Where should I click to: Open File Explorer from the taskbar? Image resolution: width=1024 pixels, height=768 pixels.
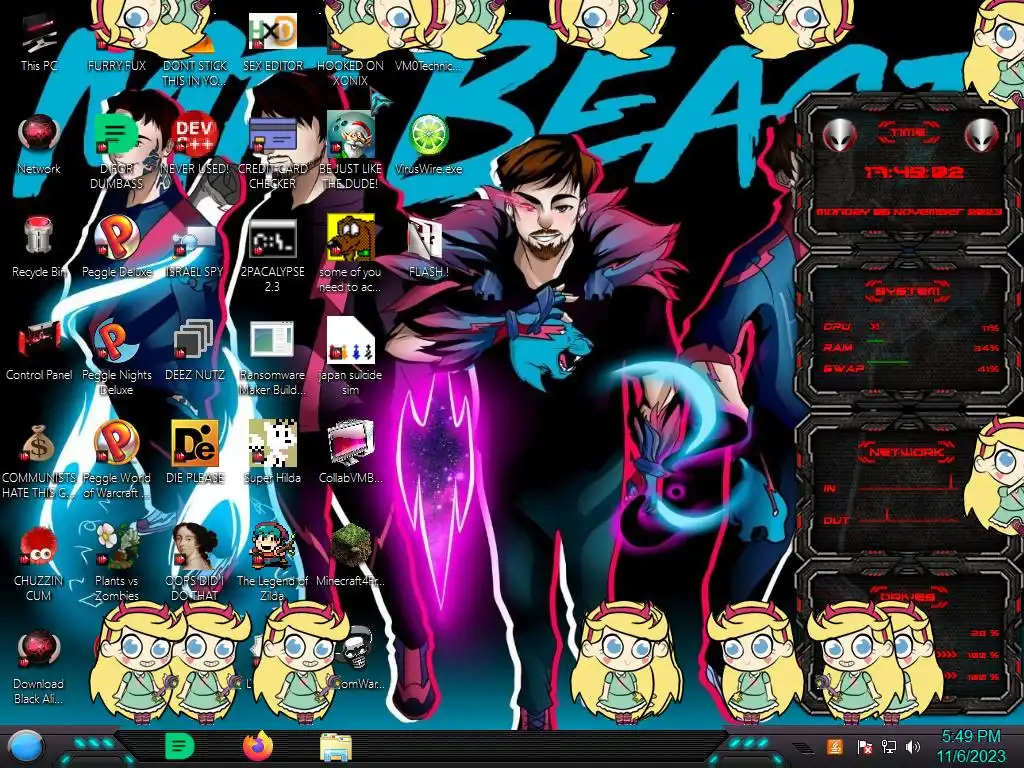tap(336, 746)
